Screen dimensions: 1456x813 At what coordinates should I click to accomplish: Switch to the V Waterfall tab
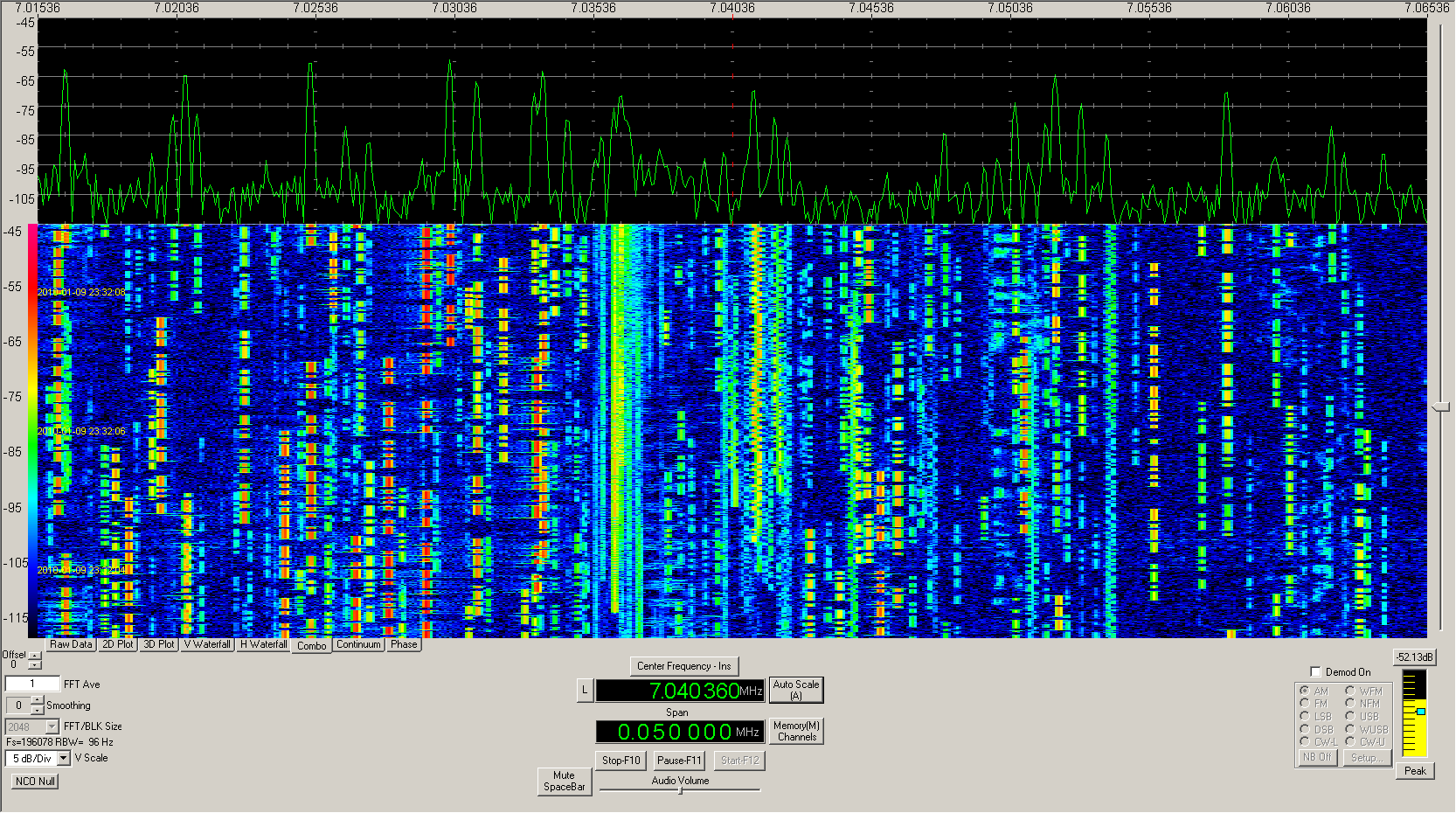(207, 645)
